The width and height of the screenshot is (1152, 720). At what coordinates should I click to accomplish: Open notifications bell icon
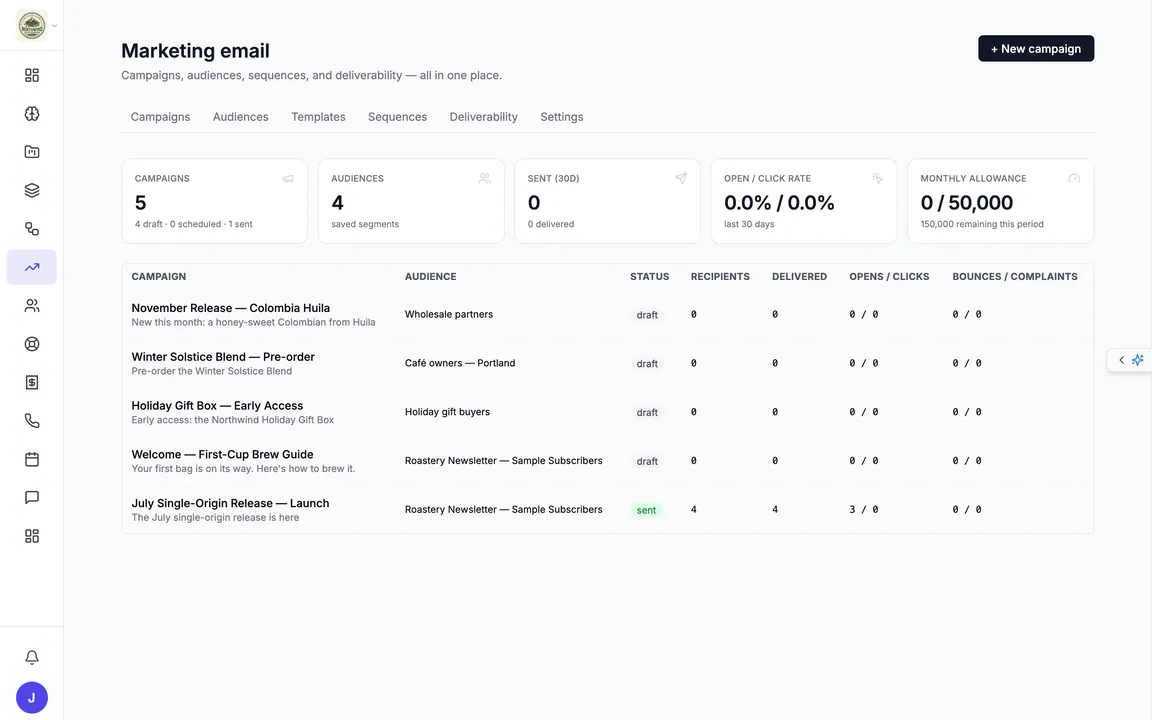click(32, 658)
